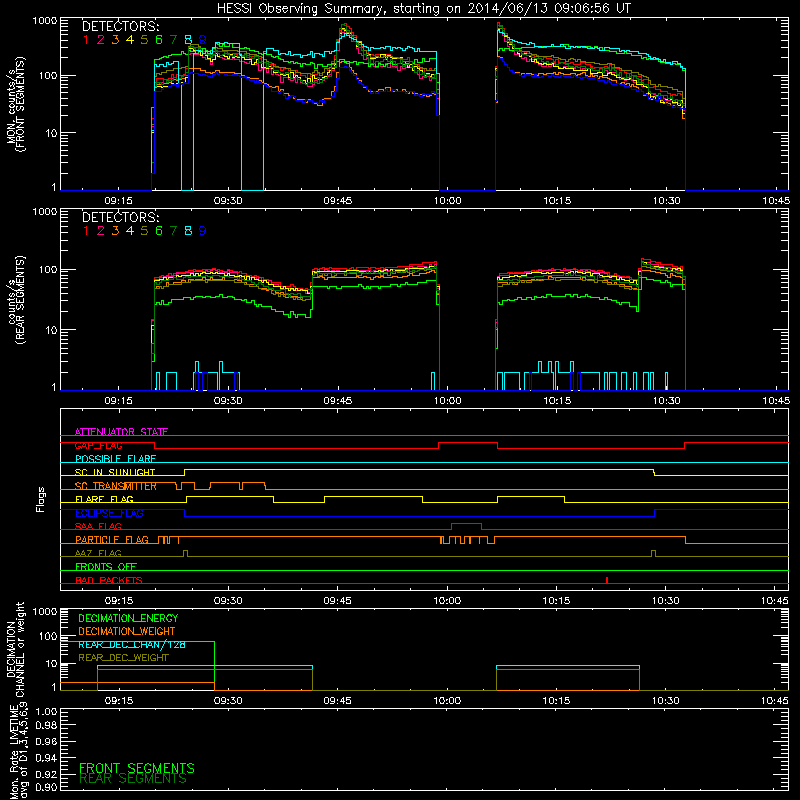Image resolution: width=800 pixels, height=800 pixels.
Task: Click the 0.96 tick on livetime axis
Action: point(46,741)
